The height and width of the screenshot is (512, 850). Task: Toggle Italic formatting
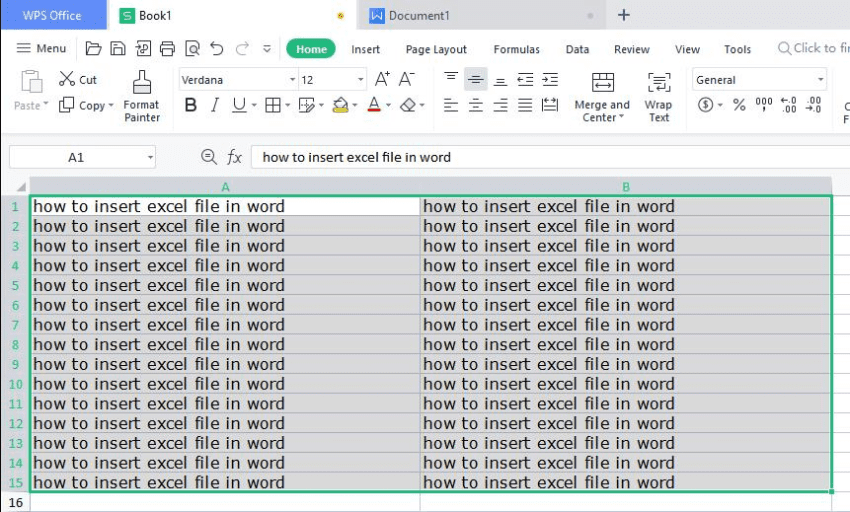tap(215, 105)
